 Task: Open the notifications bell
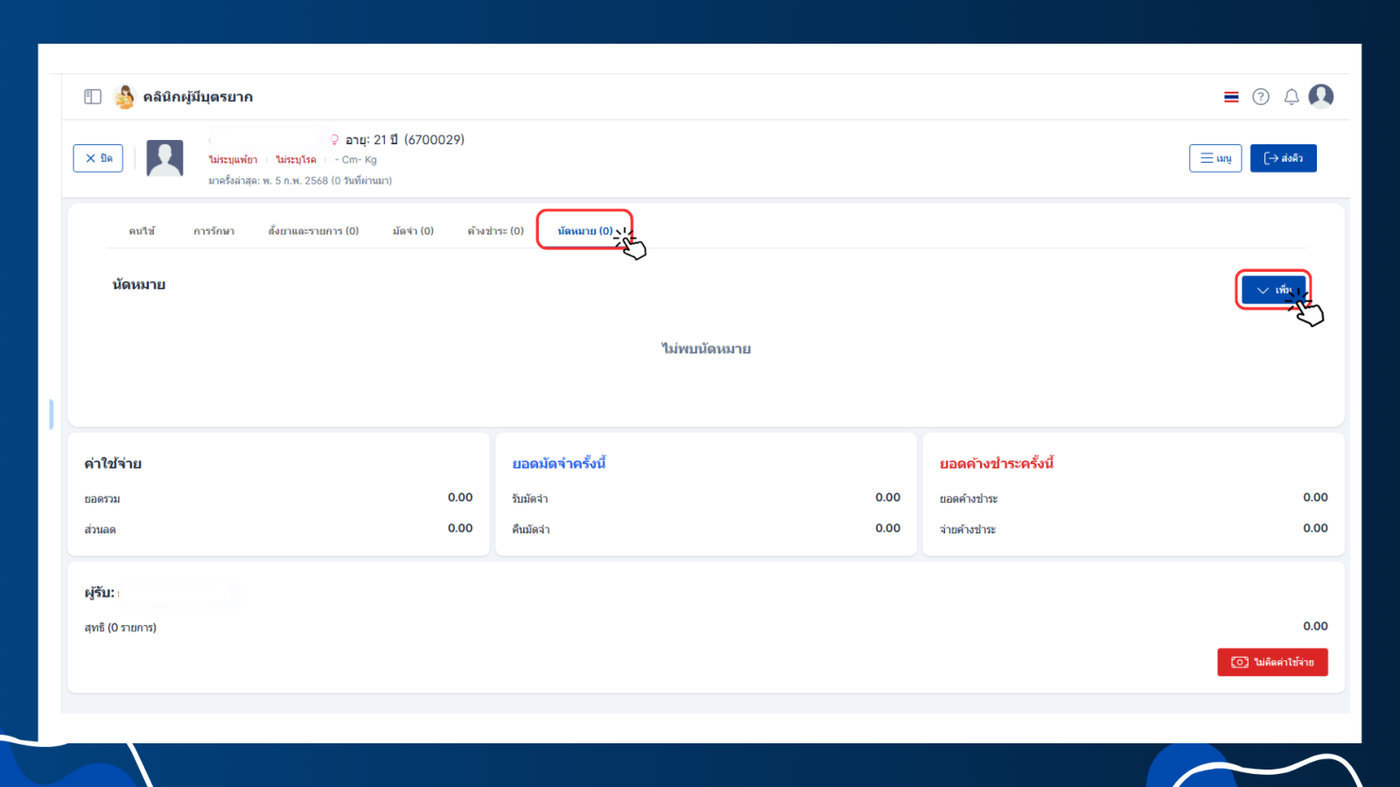1291,97
